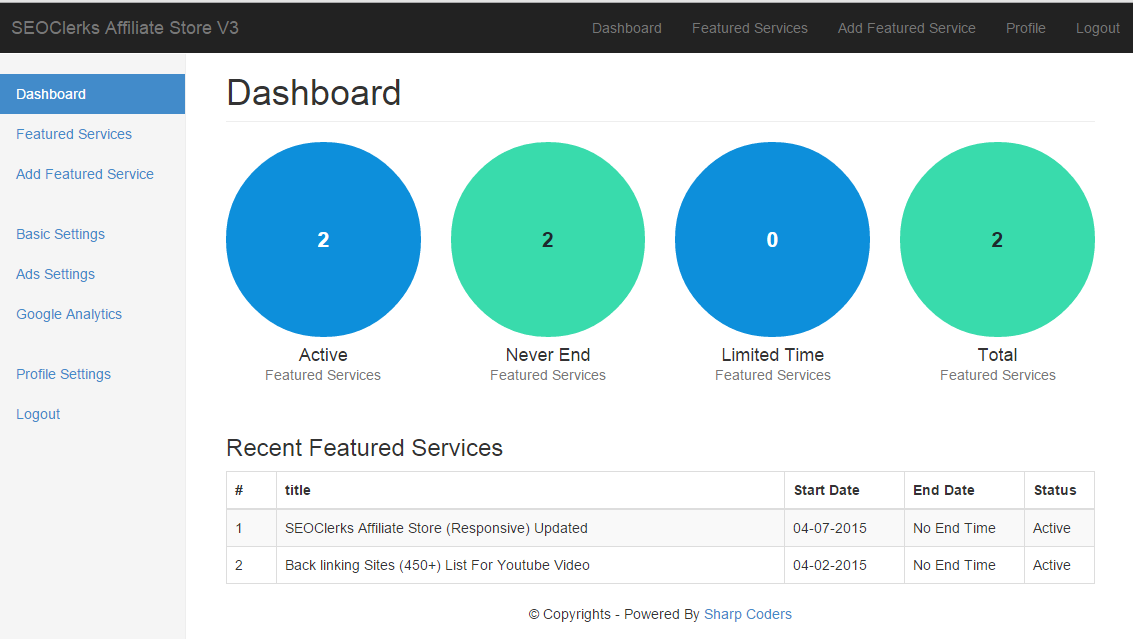Viewport: 1133px width, 639px height.
Task: Choose Add Featured Service in the sidebar
Action: point(85,174)
